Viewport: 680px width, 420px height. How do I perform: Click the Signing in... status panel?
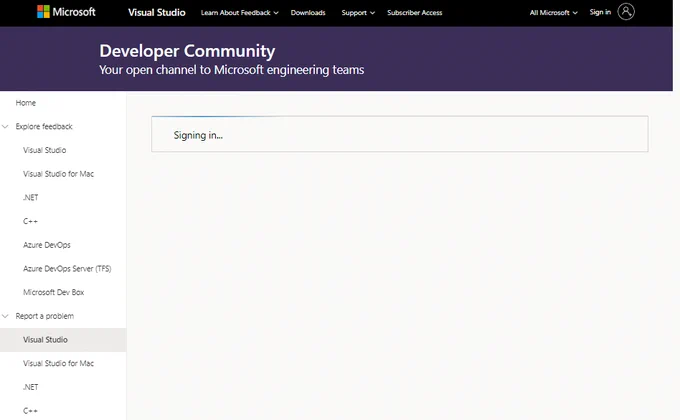tap(400, 134)
